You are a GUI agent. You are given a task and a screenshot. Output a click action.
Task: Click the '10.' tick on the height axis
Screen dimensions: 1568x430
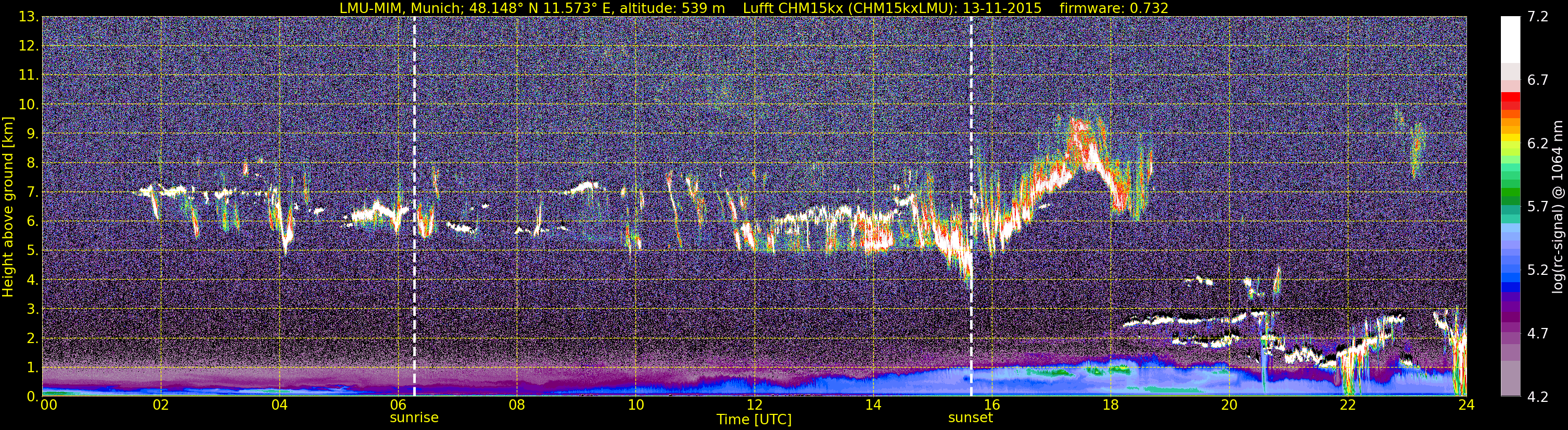(29, 104)
